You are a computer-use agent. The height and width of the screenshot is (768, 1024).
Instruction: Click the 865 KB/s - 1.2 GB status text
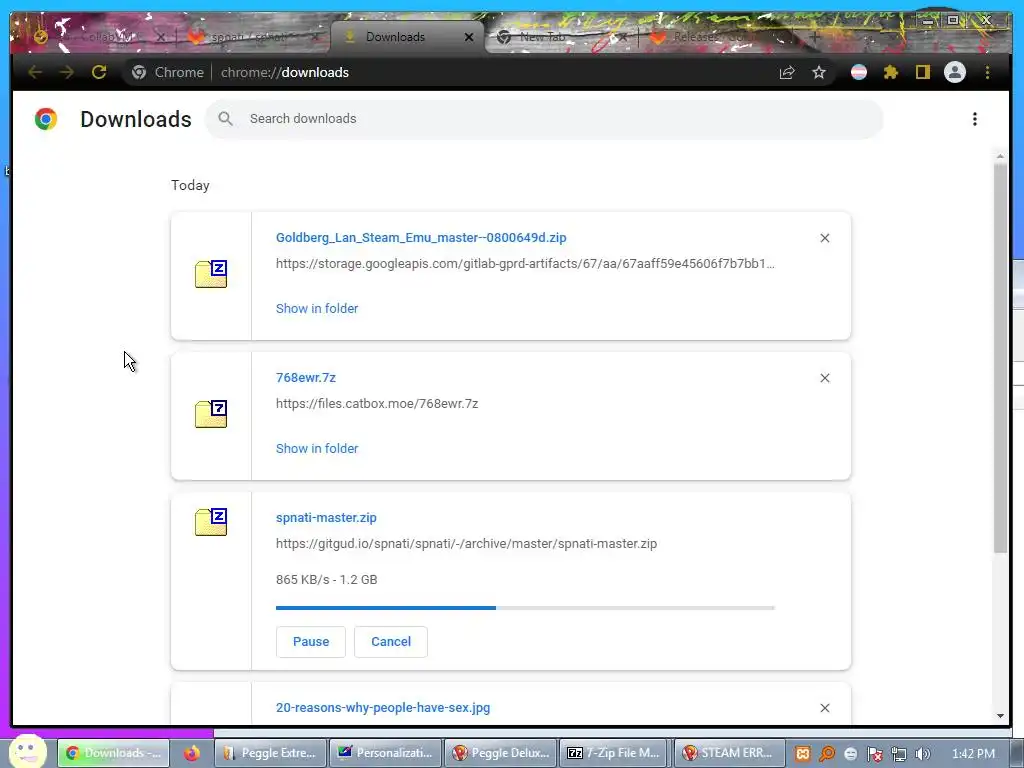click(x=327, y=580)
